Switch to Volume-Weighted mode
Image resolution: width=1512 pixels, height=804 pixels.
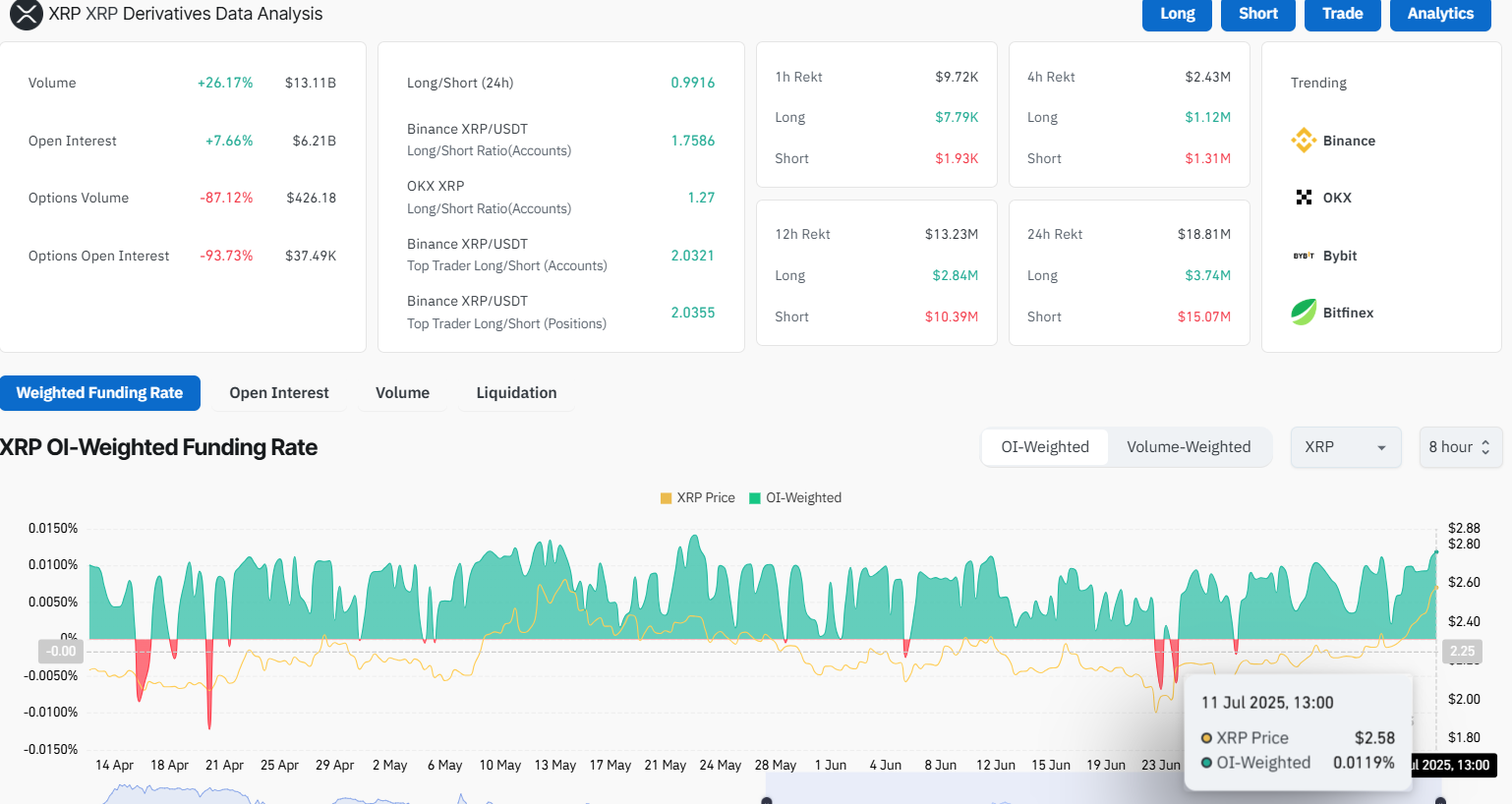coord(1189,447)
